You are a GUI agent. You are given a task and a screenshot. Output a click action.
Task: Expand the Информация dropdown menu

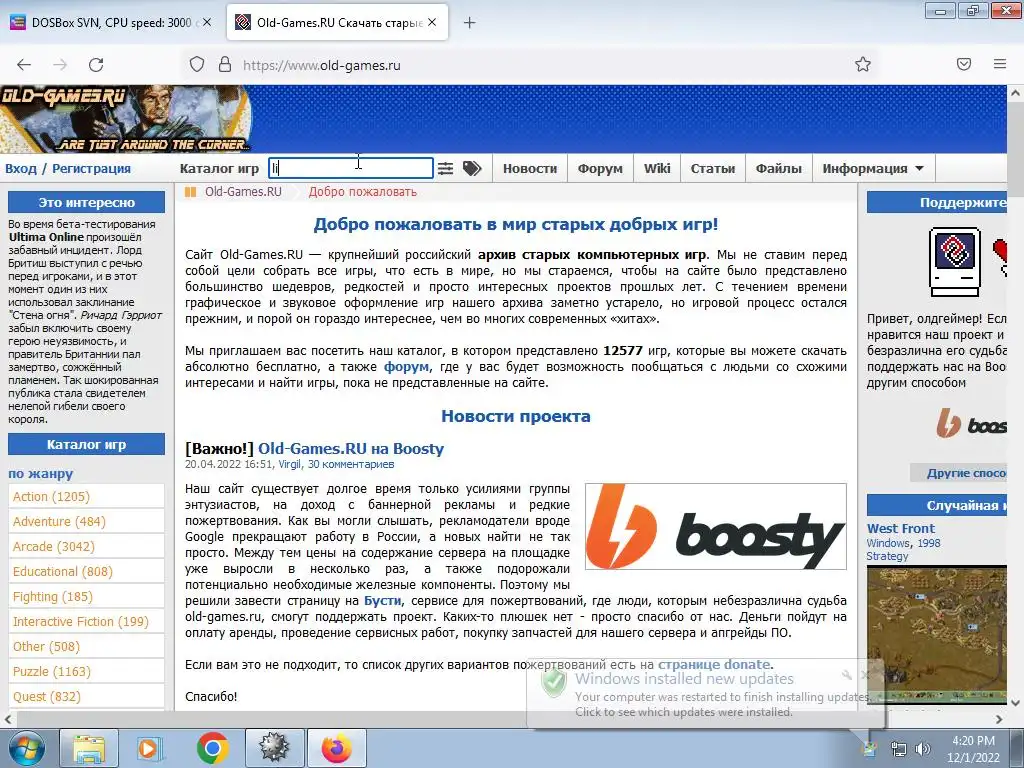(873, 168)
